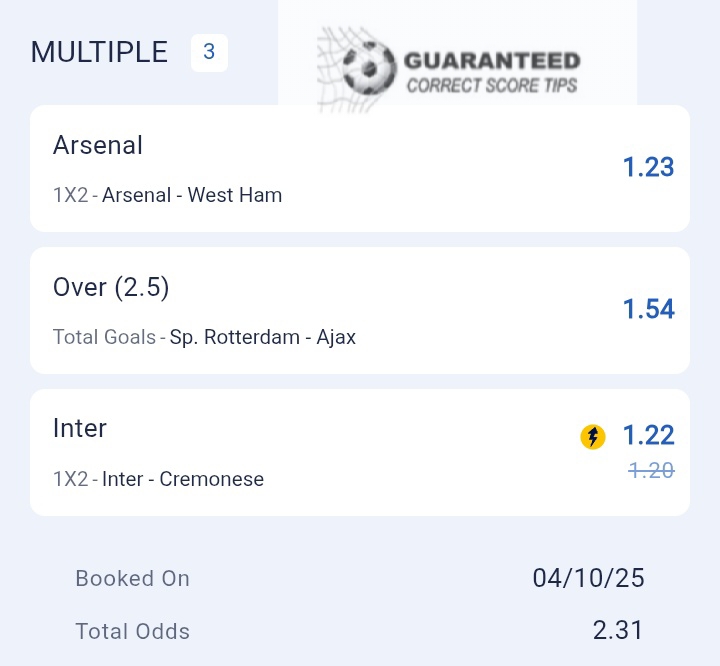
Task: Click the total odds value 2.31
Action: pyautogui.click(x=618, y=630)
